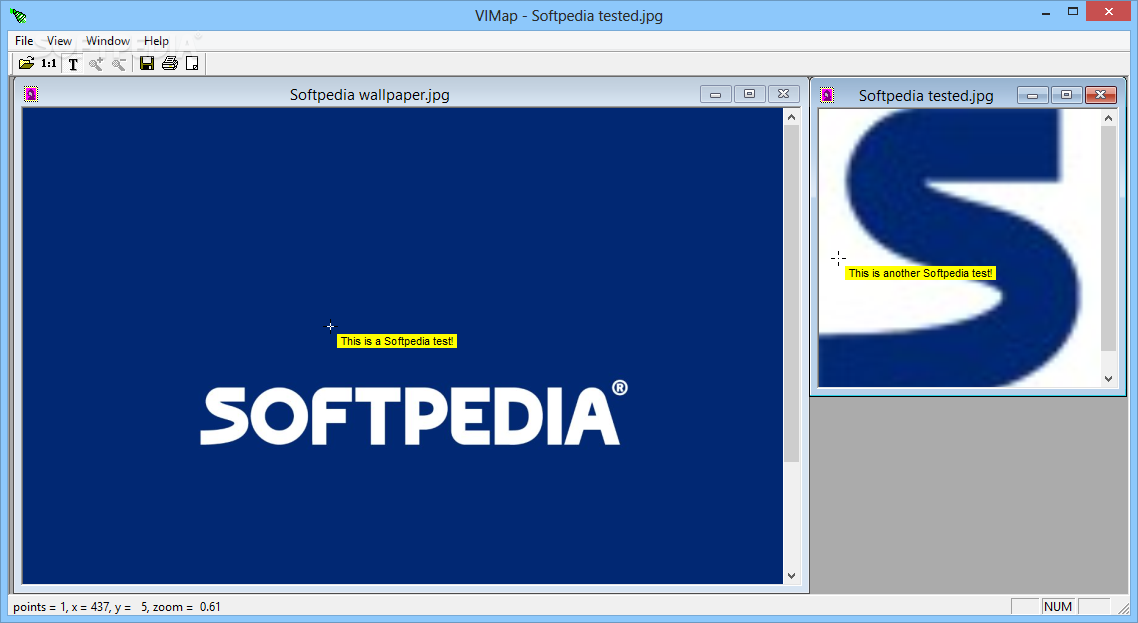The height and width of the screenshot is (623, 1138).
Task: Toggle the Text label T tool
Action: 73,64
